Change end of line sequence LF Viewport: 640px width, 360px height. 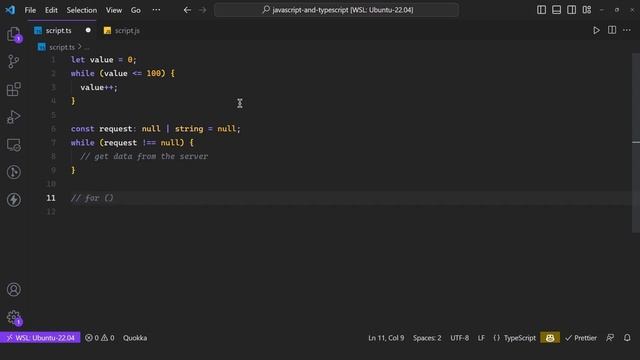tap(481, 338)
